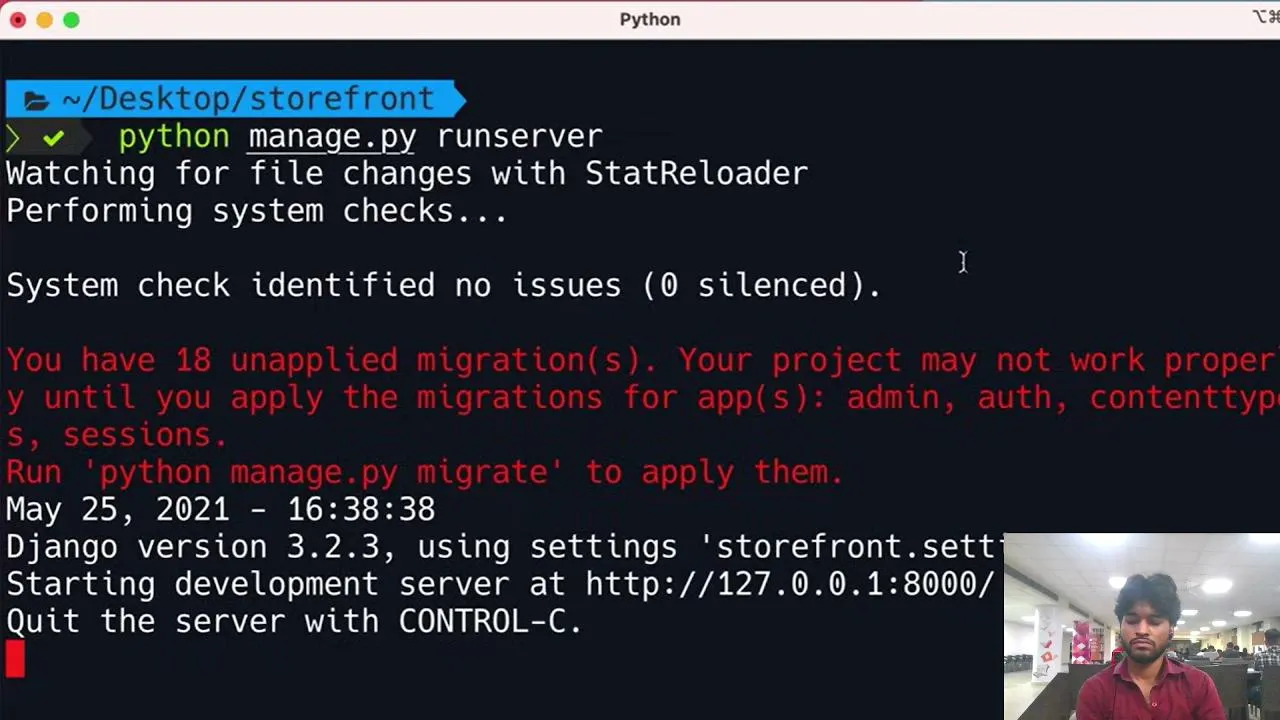The height and width of the screenshot is (720, 1280).
Task: Click the ~/Desktop/storefront path label
Action: click(x=248, y=99)
